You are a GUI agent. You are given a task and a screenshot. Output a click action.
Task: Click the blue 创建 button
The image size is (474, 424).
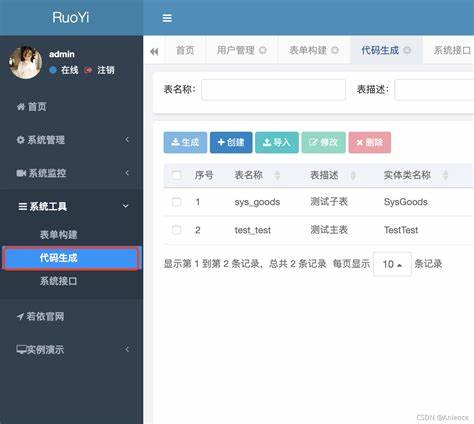pyautogui.click(x=231, y=142)
